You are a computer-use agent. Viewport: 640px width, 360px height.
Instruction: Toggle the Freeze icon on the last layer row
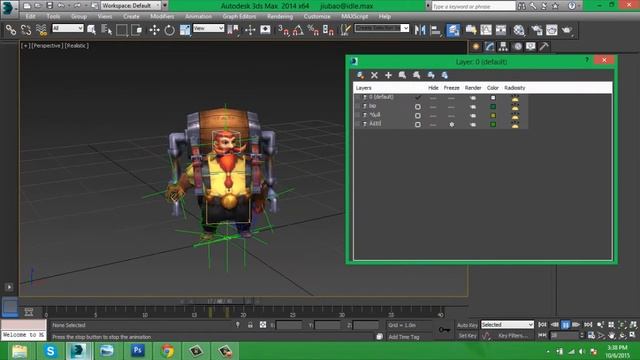tap(451, 124)
